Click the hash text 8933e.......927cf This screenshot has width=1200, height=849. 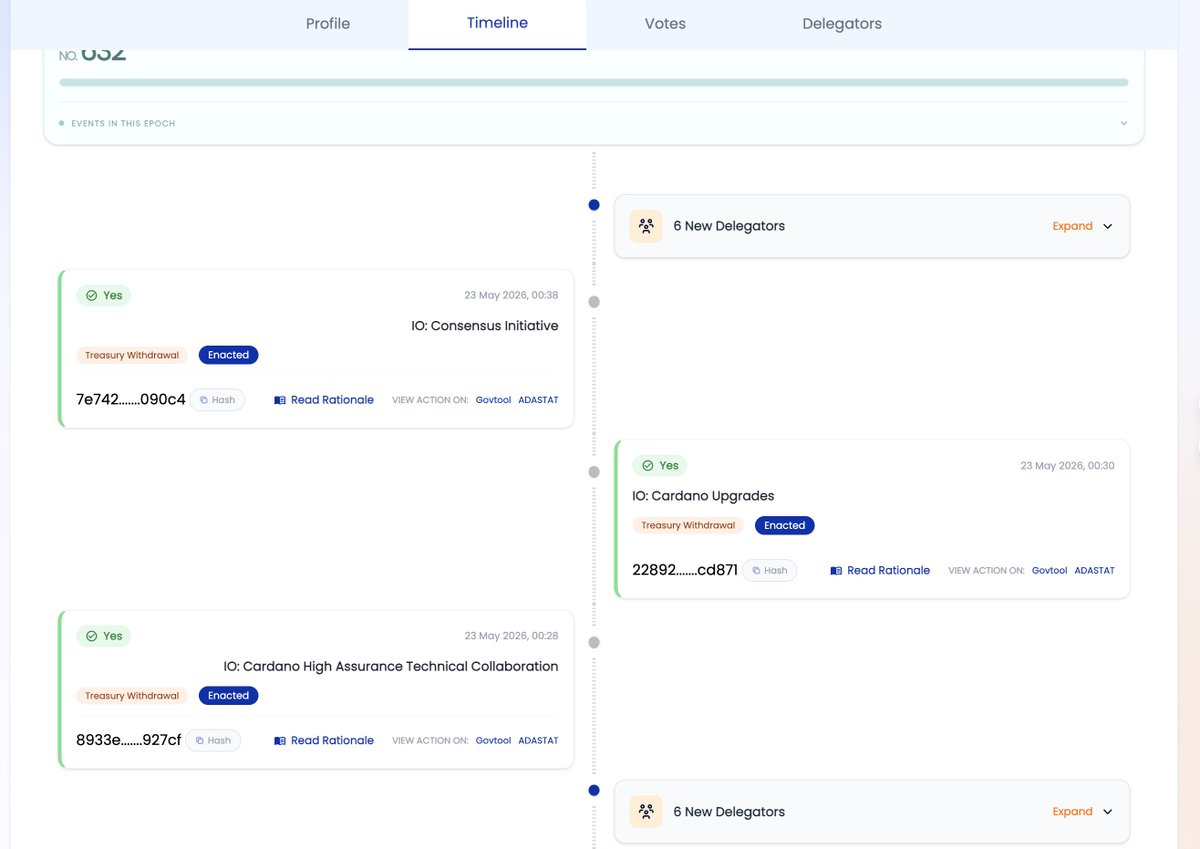129,740
